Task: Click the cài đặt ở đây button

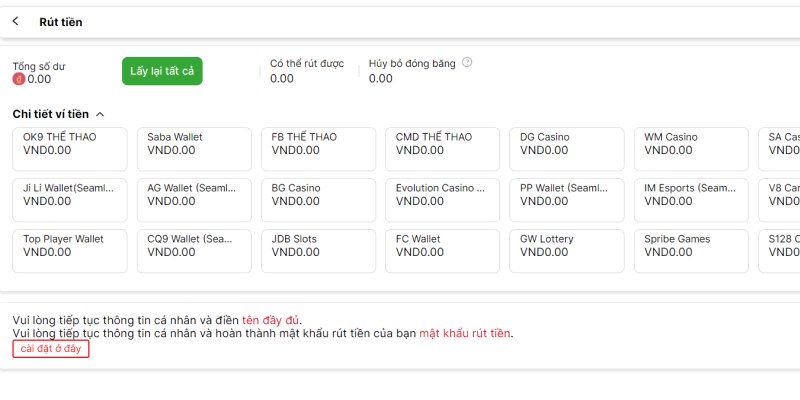Action: pyautogui.click(x=51, y=349)
